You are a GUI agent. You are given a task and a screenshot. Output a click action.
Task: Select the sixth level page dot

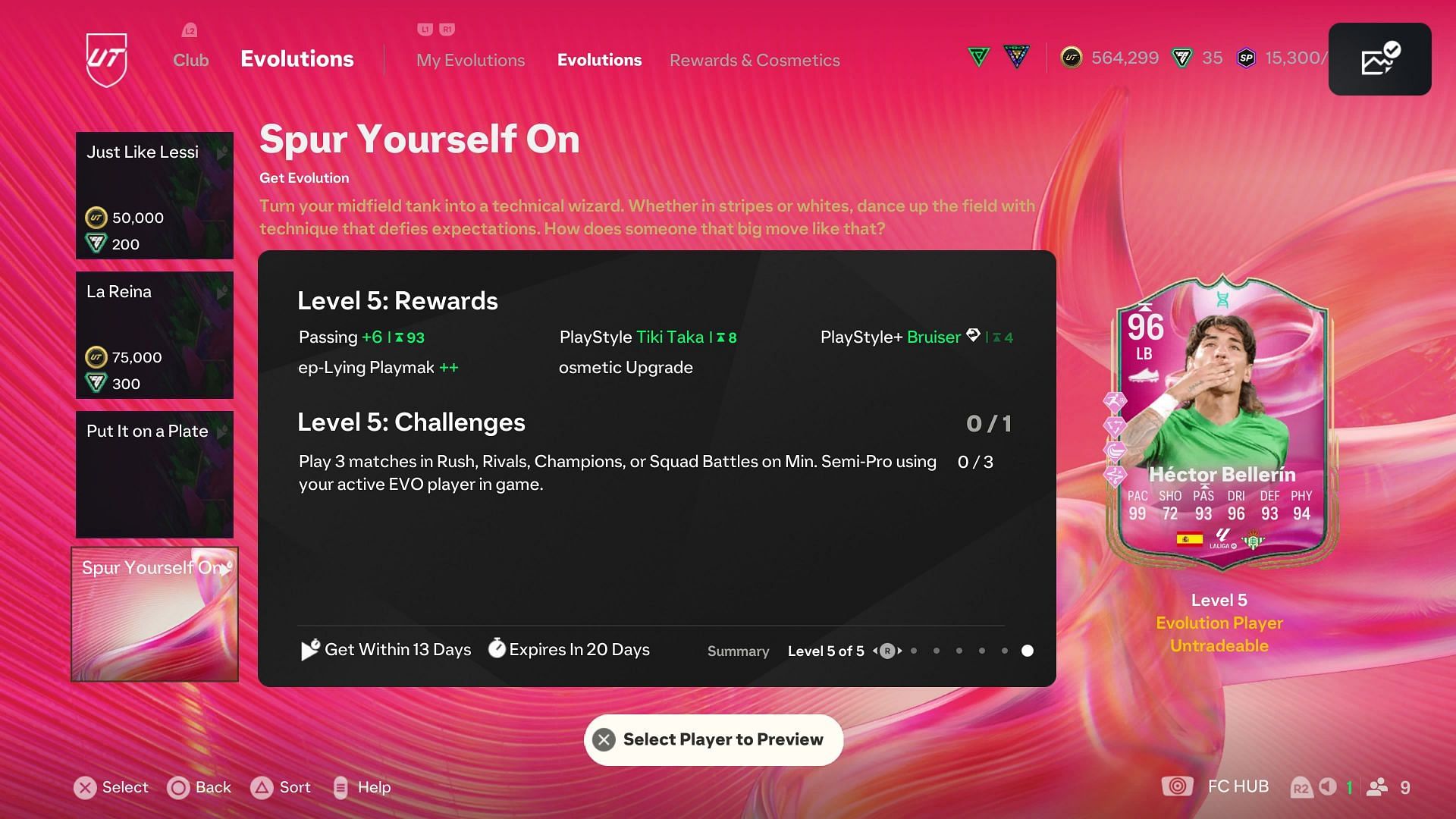click(x=1027, y=651)
